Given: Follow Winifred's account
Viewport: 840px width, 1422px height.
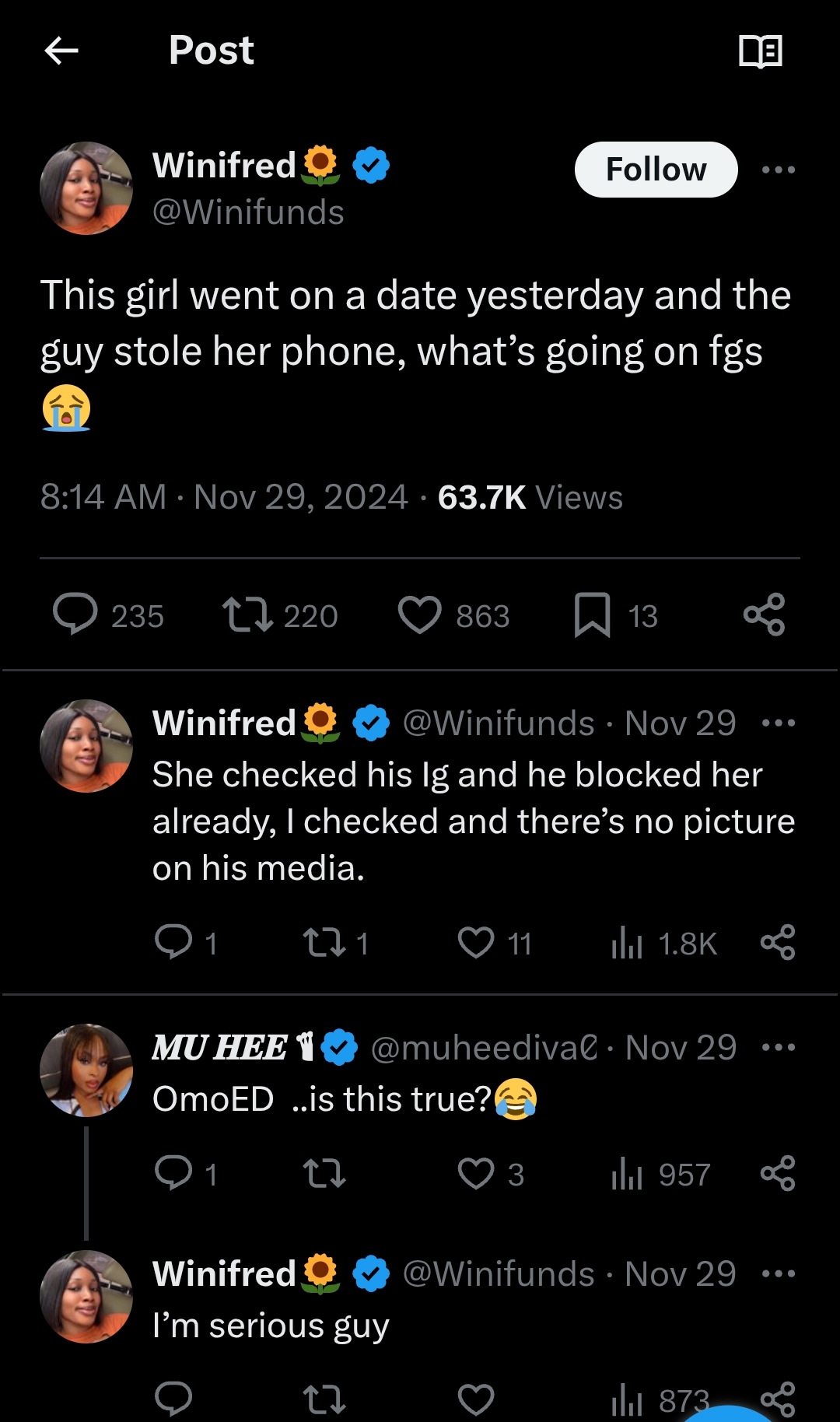Looking at the screenshot, I should (x=656, y=170).
